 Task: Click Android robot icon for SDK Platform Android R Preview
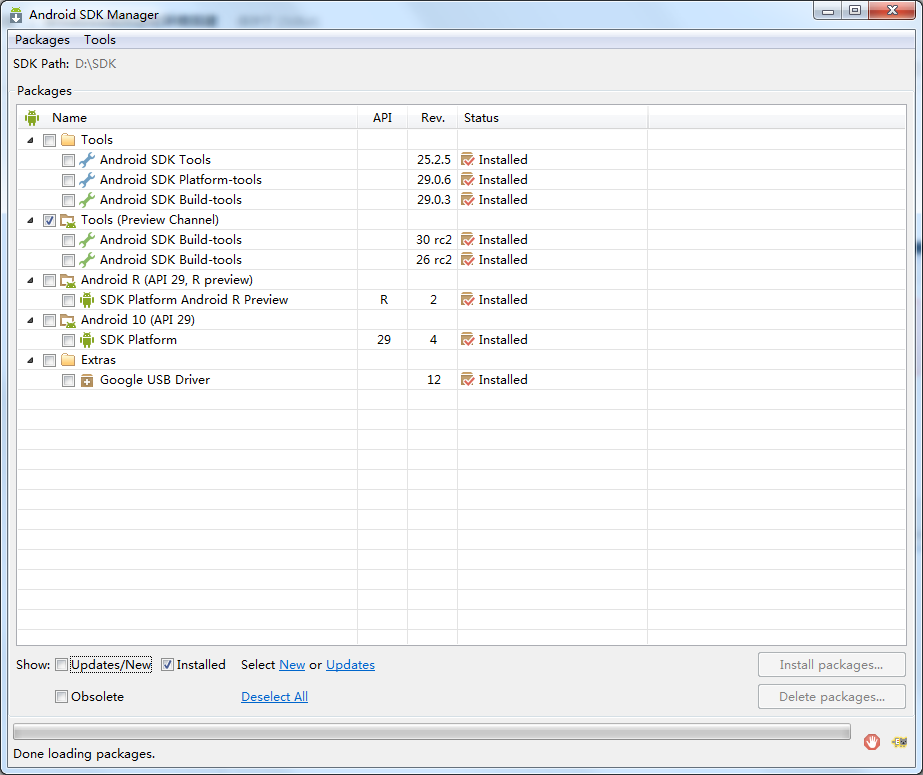87,300
